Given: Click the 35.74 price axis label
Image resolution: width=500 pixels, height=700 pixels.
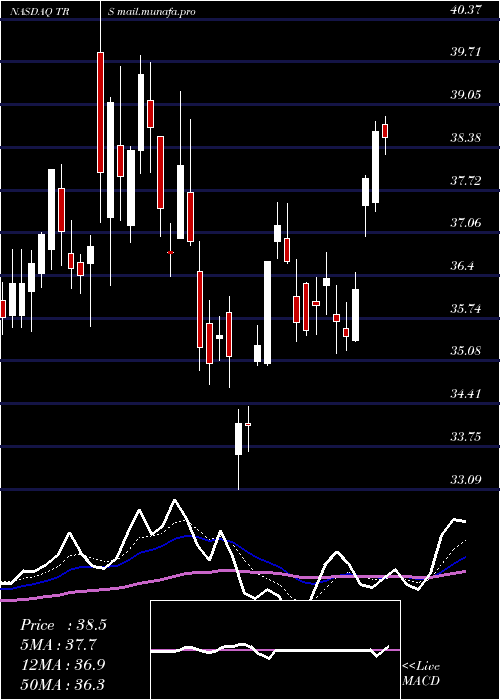Looking at the screenshot, I should point(466,309).
